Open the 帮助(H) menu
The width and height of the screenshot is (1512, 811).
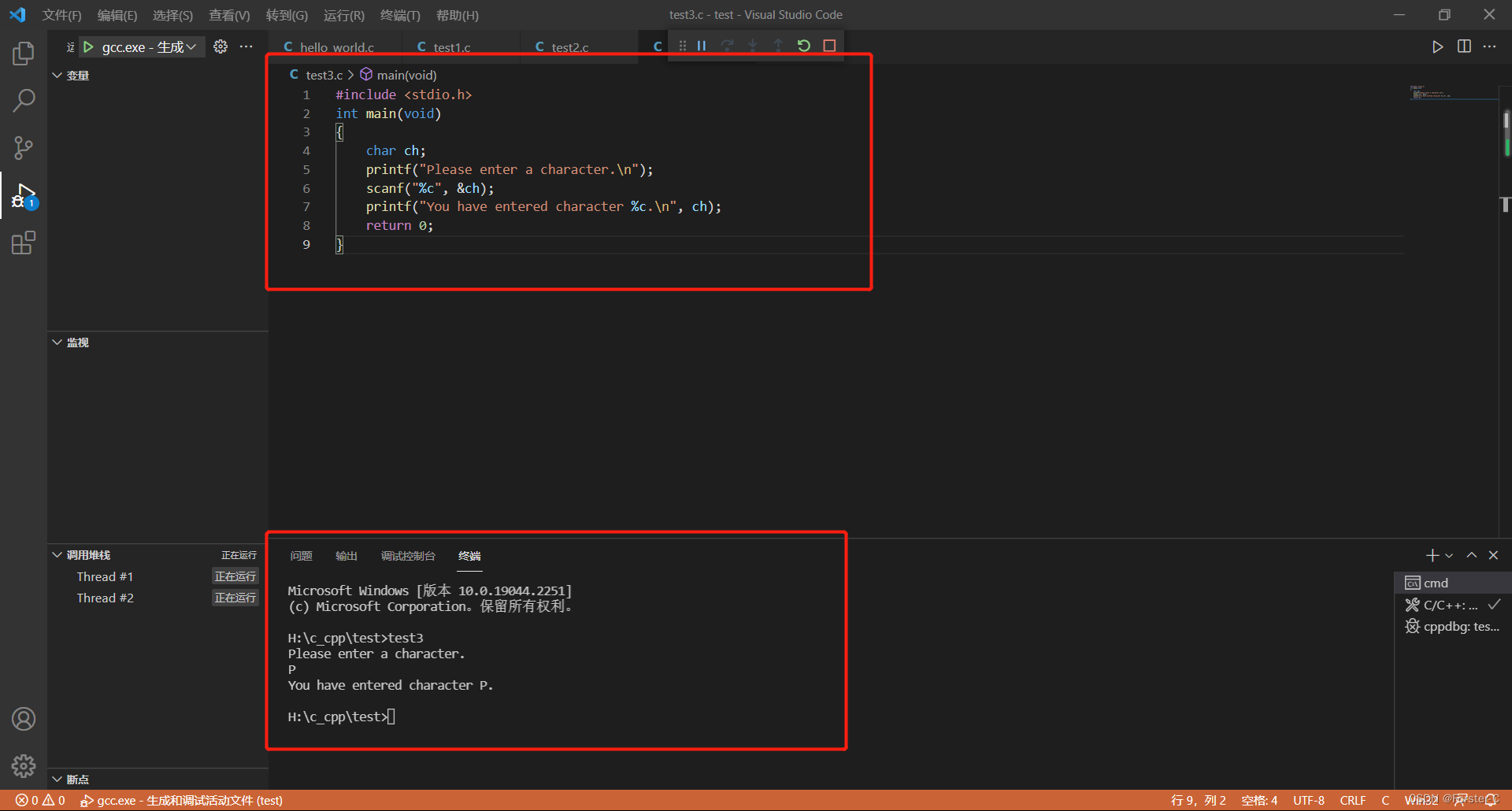pyautogui.click(x=457, y=15)
